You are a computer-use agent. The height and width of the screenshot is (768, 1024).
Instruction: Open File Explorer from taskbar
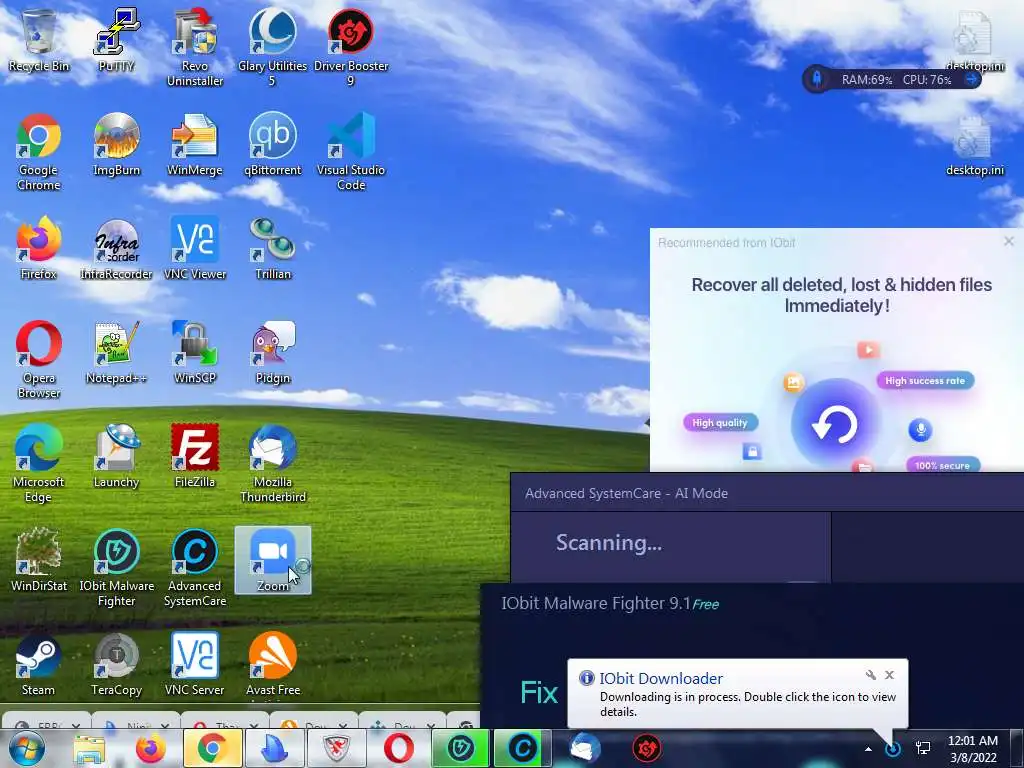(x=89, y=748)
